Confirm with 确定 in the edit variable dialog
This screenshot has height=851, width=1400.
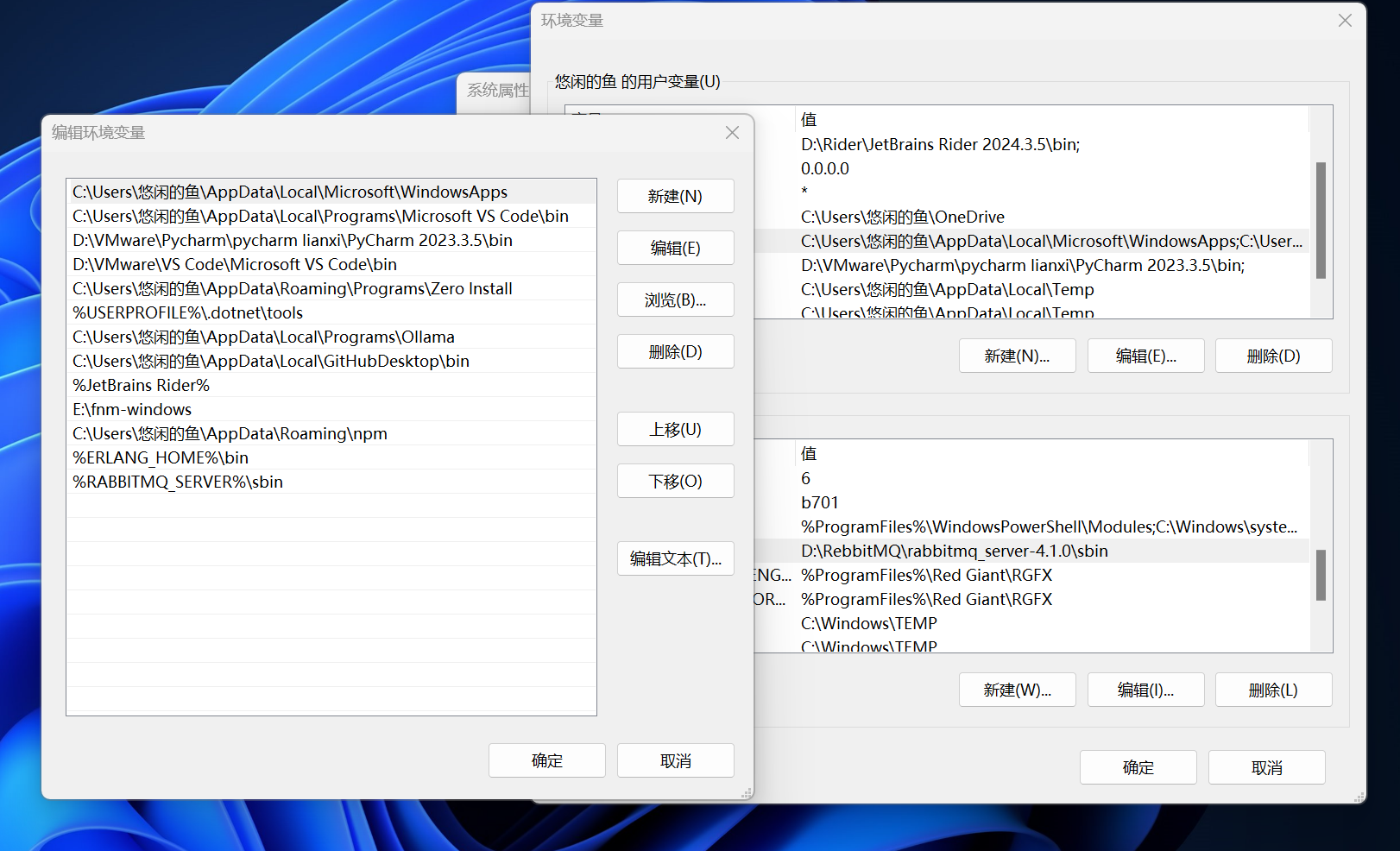[546, 760]
